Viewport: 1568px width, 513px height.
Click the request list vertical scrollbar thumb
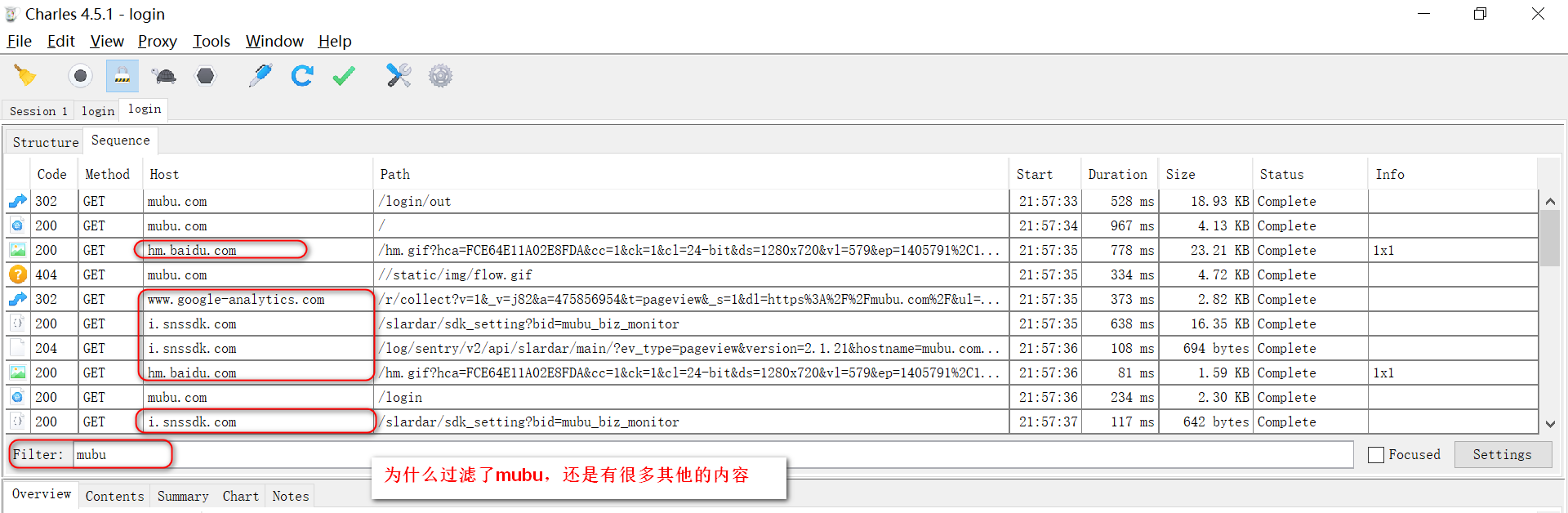pos(1550,239)
